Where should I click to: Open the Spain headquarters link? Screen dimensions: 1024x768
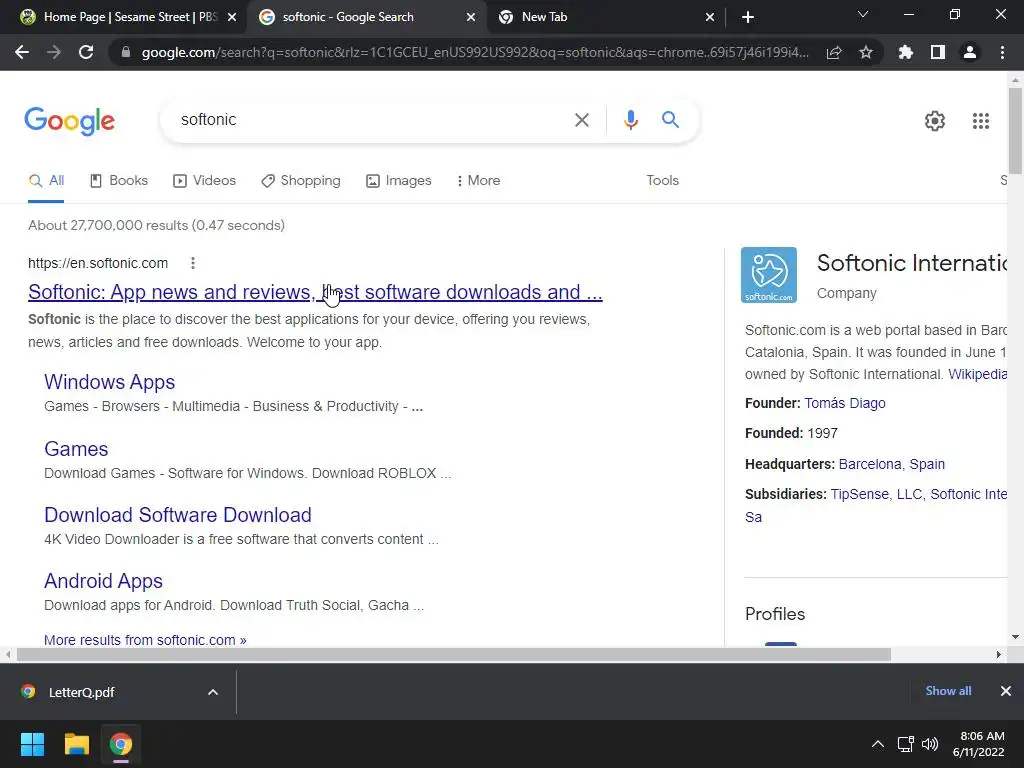pos(927,464)
